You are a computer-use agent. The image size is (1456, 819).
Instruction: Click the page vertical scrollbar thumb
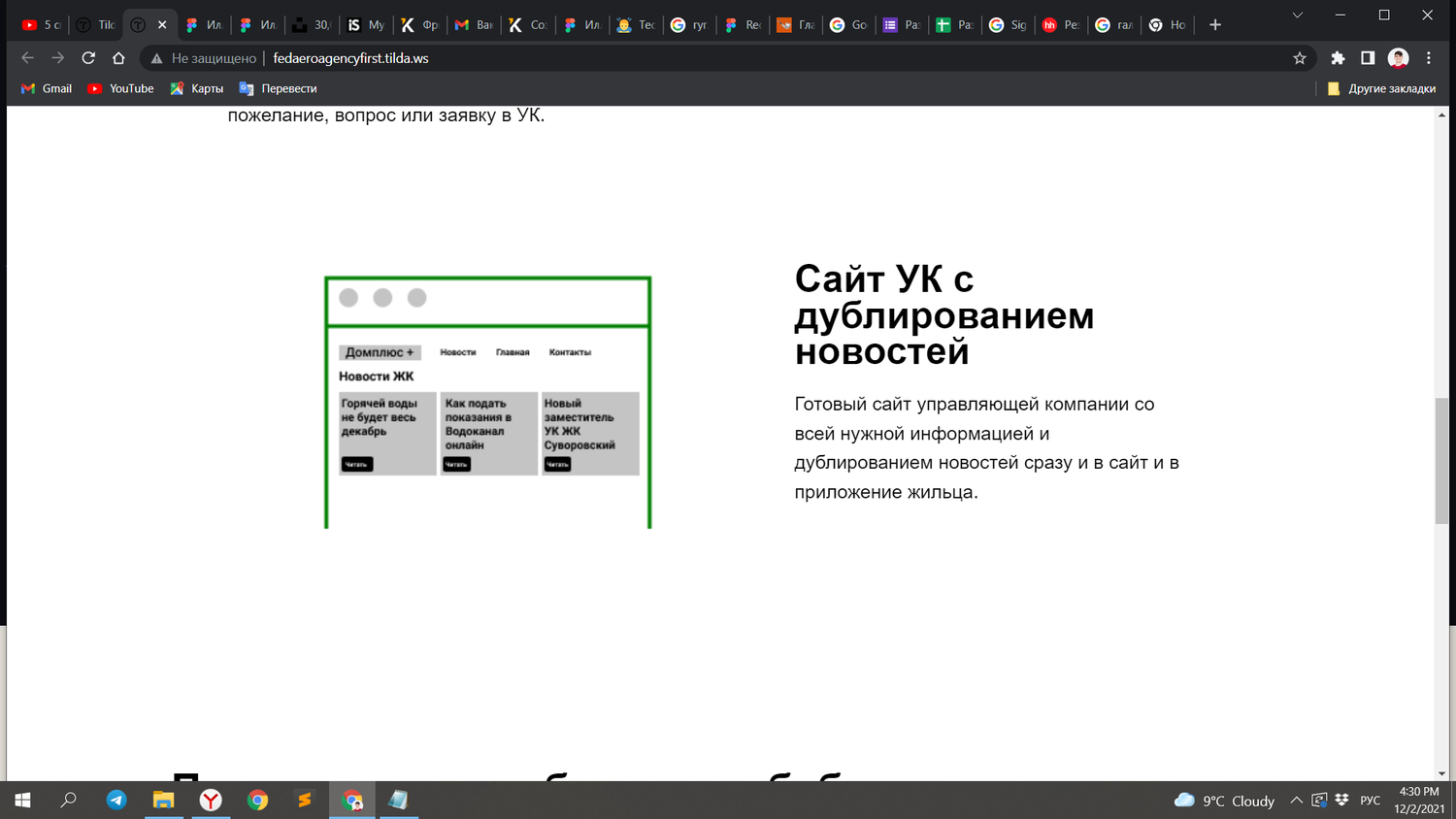point(1441,461)
